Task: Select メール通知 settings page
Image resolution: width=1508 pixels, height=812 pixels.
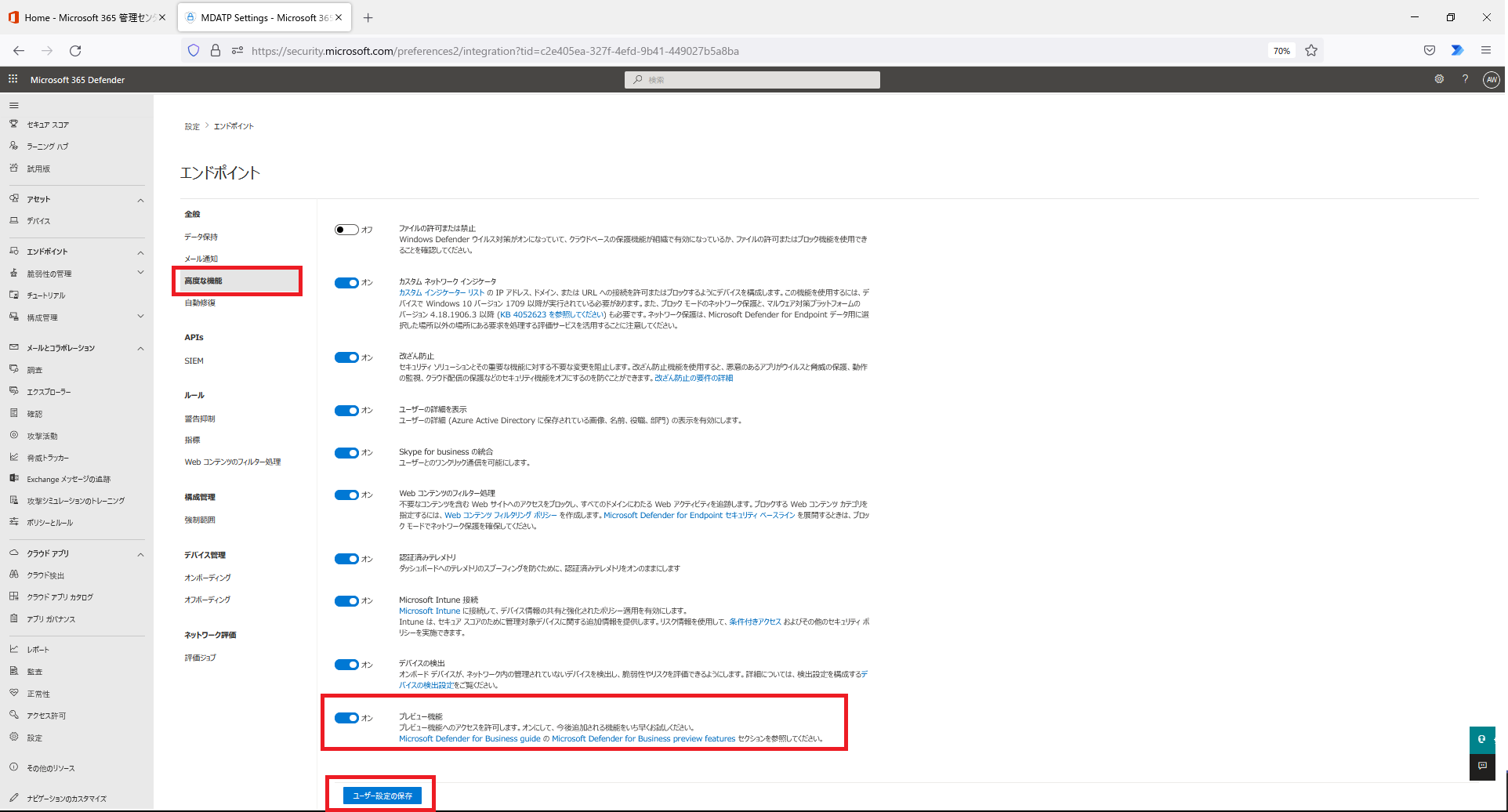Action: [201, 259]
